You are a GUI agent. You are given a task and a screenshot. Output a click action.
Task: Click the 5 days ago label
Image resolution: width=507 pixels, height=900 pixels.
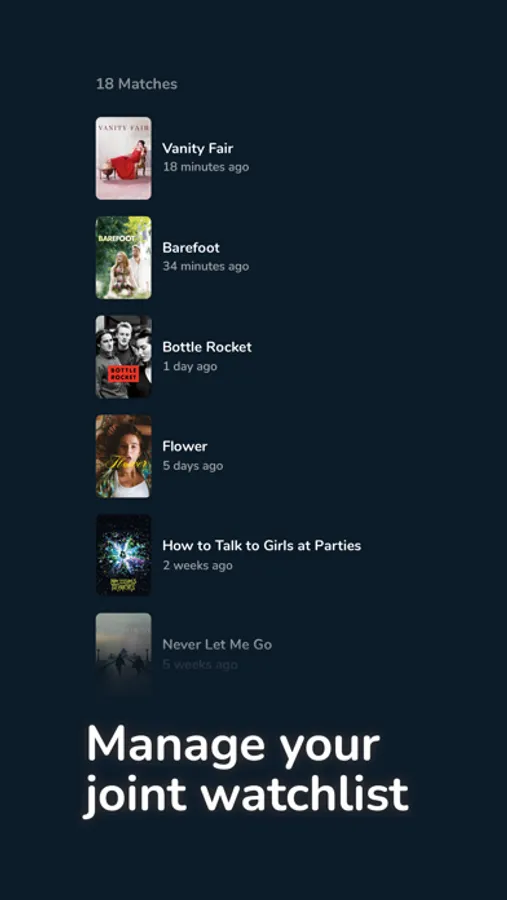click(193, 466)
